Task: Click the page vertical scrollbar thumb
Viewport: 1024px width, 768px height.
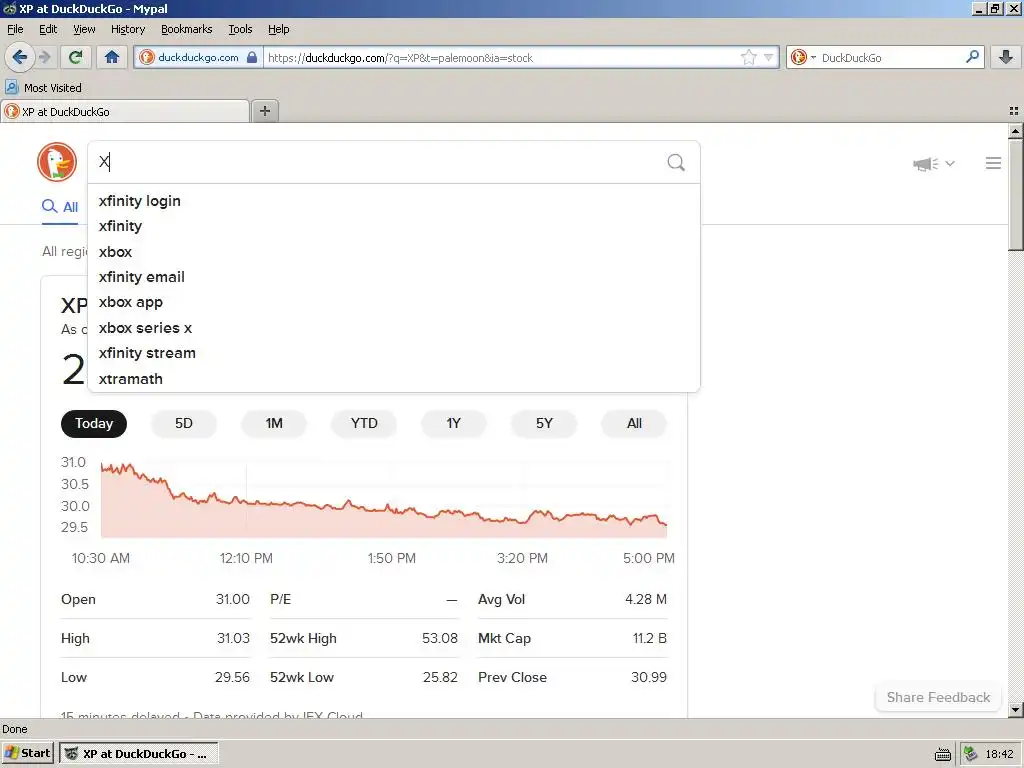Action: point(1015,194)
